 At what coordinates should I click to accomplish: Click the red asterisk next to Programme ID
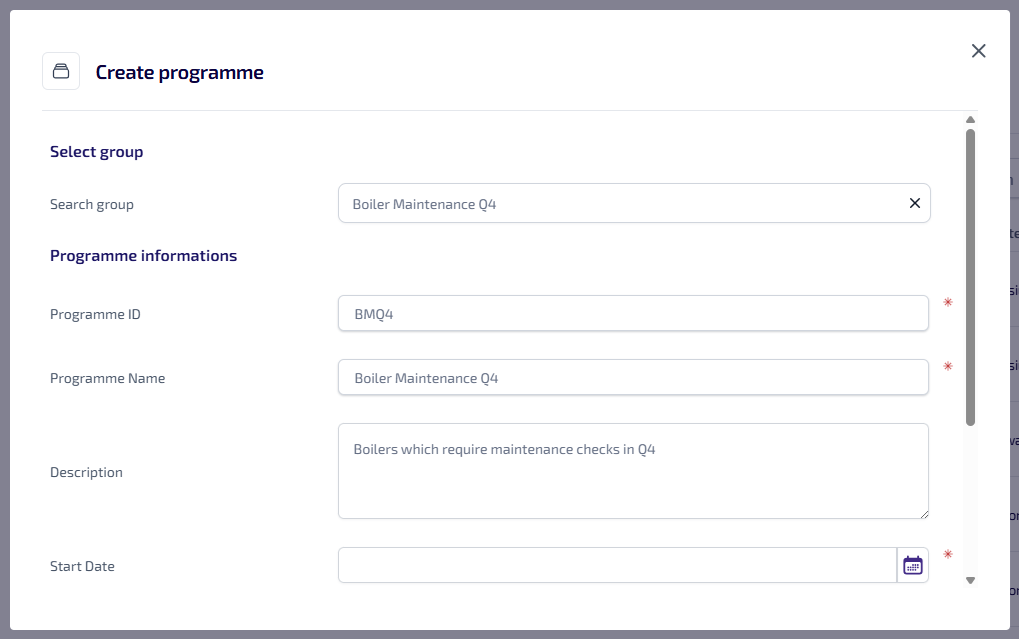point(948,302)
